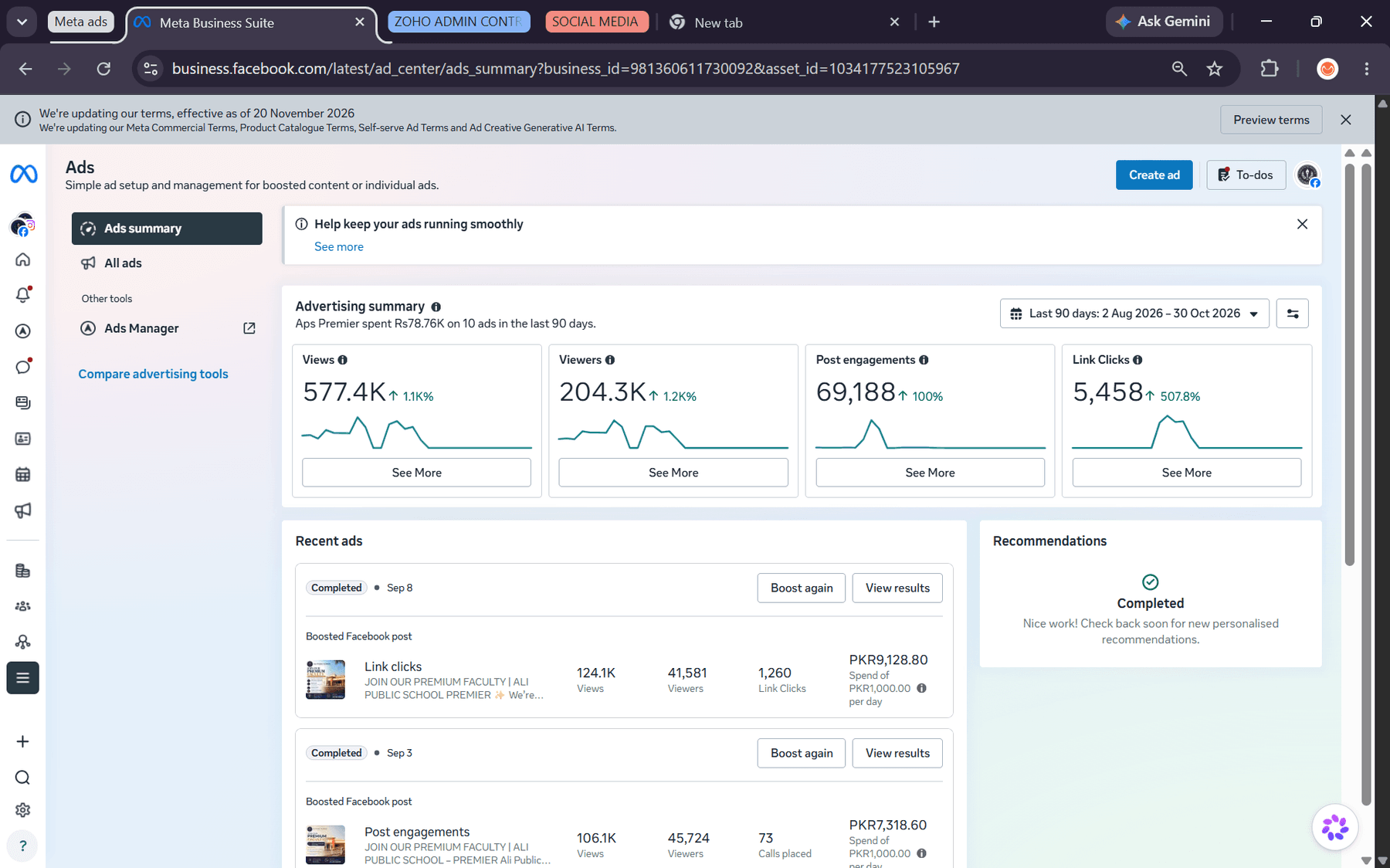
Task: Click View results for the Sep 3 ad
Action: [x=897, y=753]
